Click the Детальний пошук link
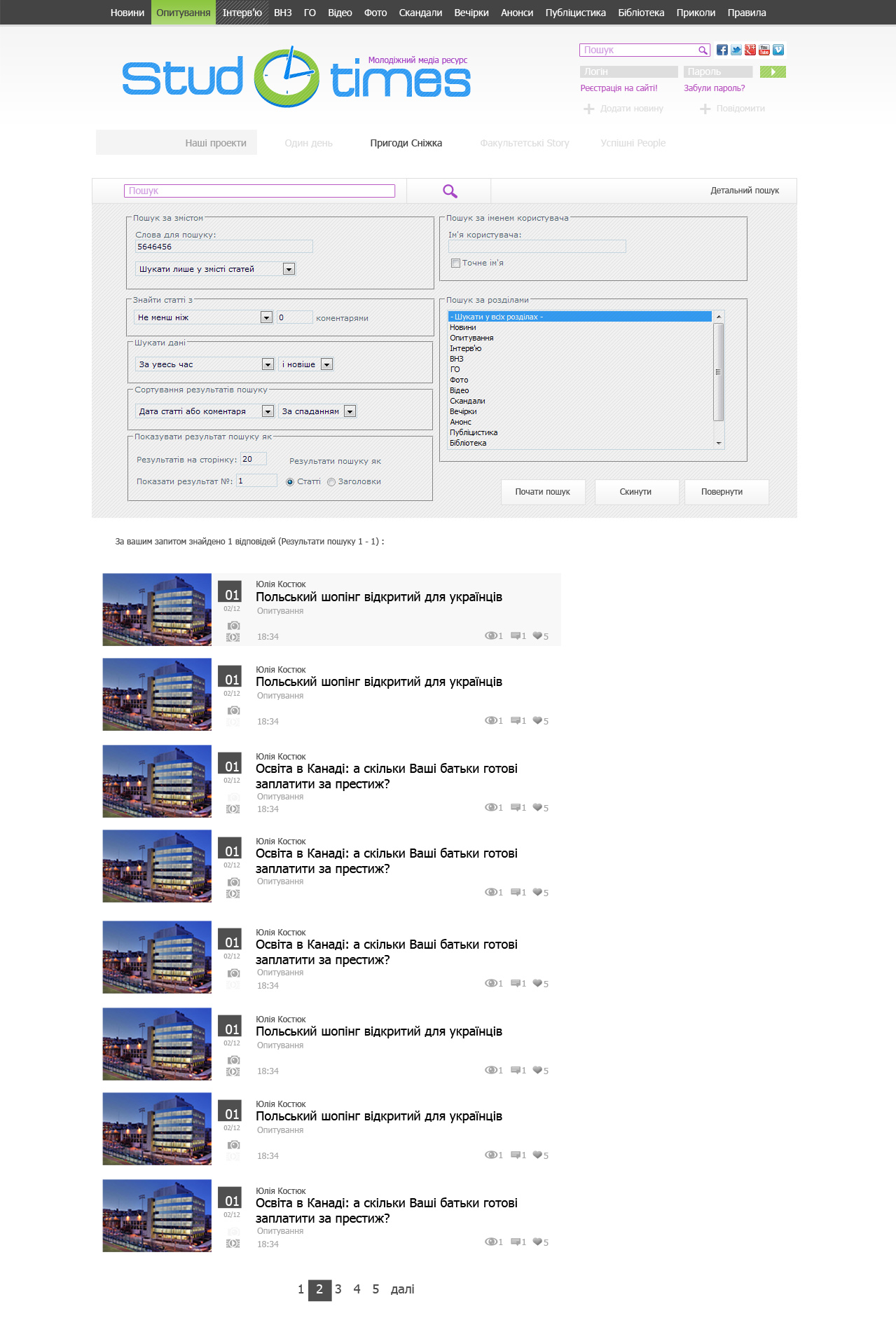This screenshot has height=1325, width=896. pyautogui.click(x=745, y=191)
